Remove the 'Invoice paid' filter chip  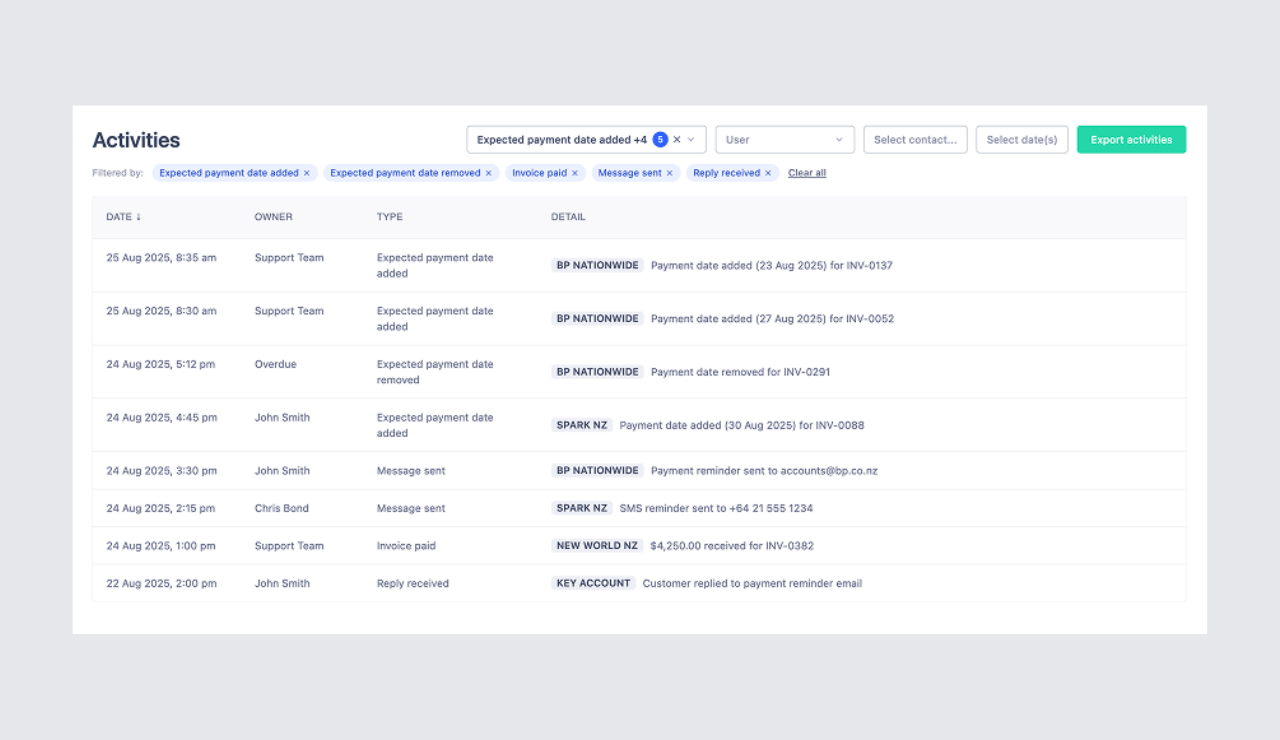pyautogui.click(x=575, y=173)
